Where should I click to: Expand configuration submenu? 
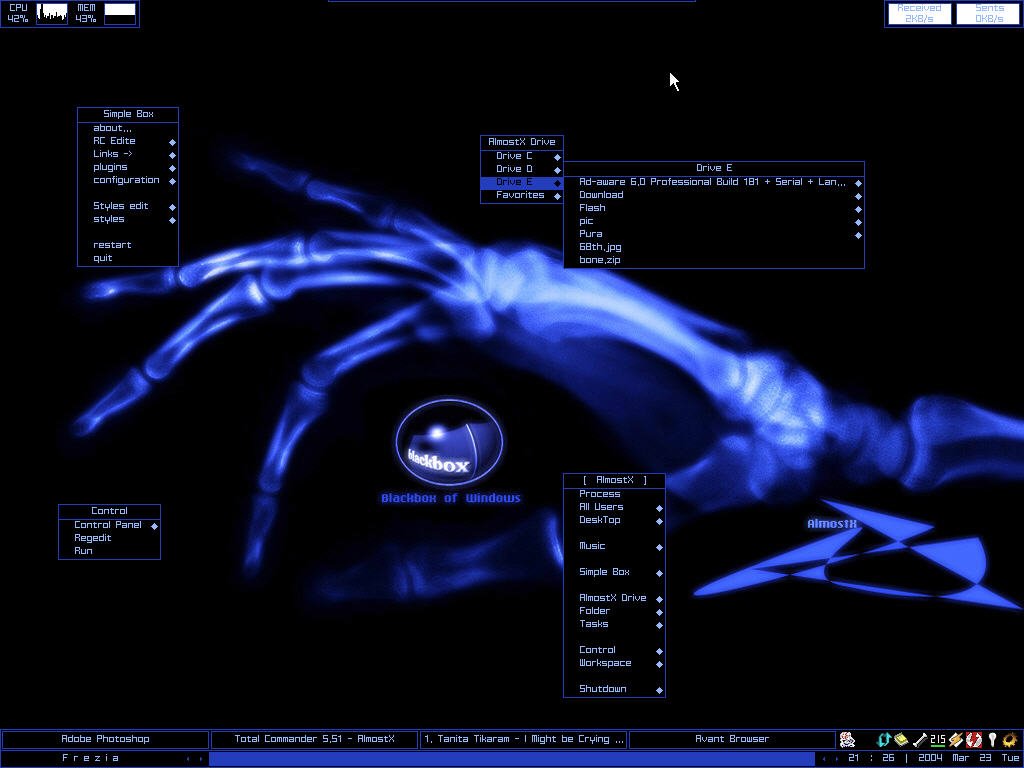[128, 180]
